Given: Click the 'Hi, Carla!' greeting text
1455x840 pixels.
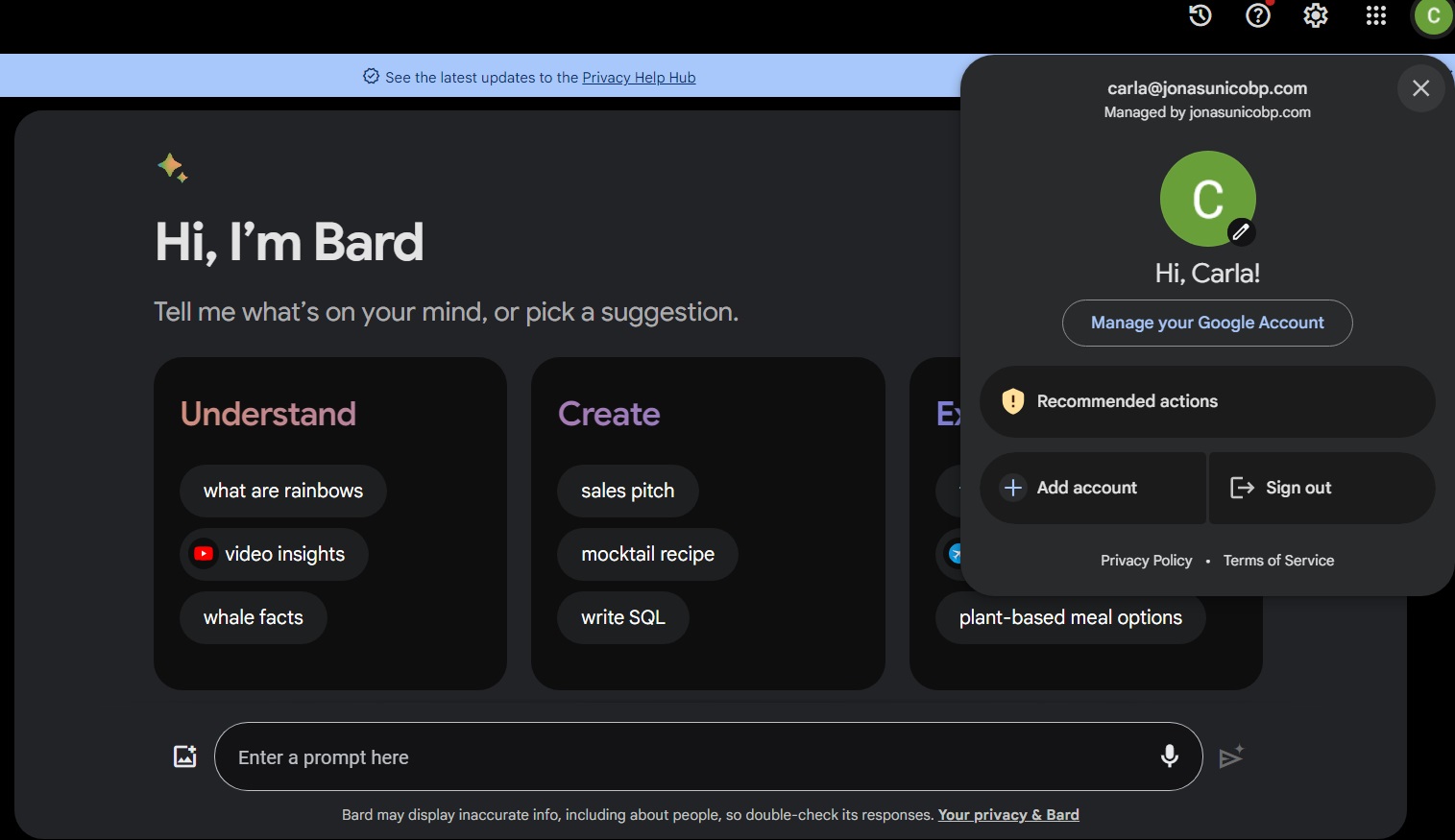Looking at the screenshot, I should (1207, 274).
